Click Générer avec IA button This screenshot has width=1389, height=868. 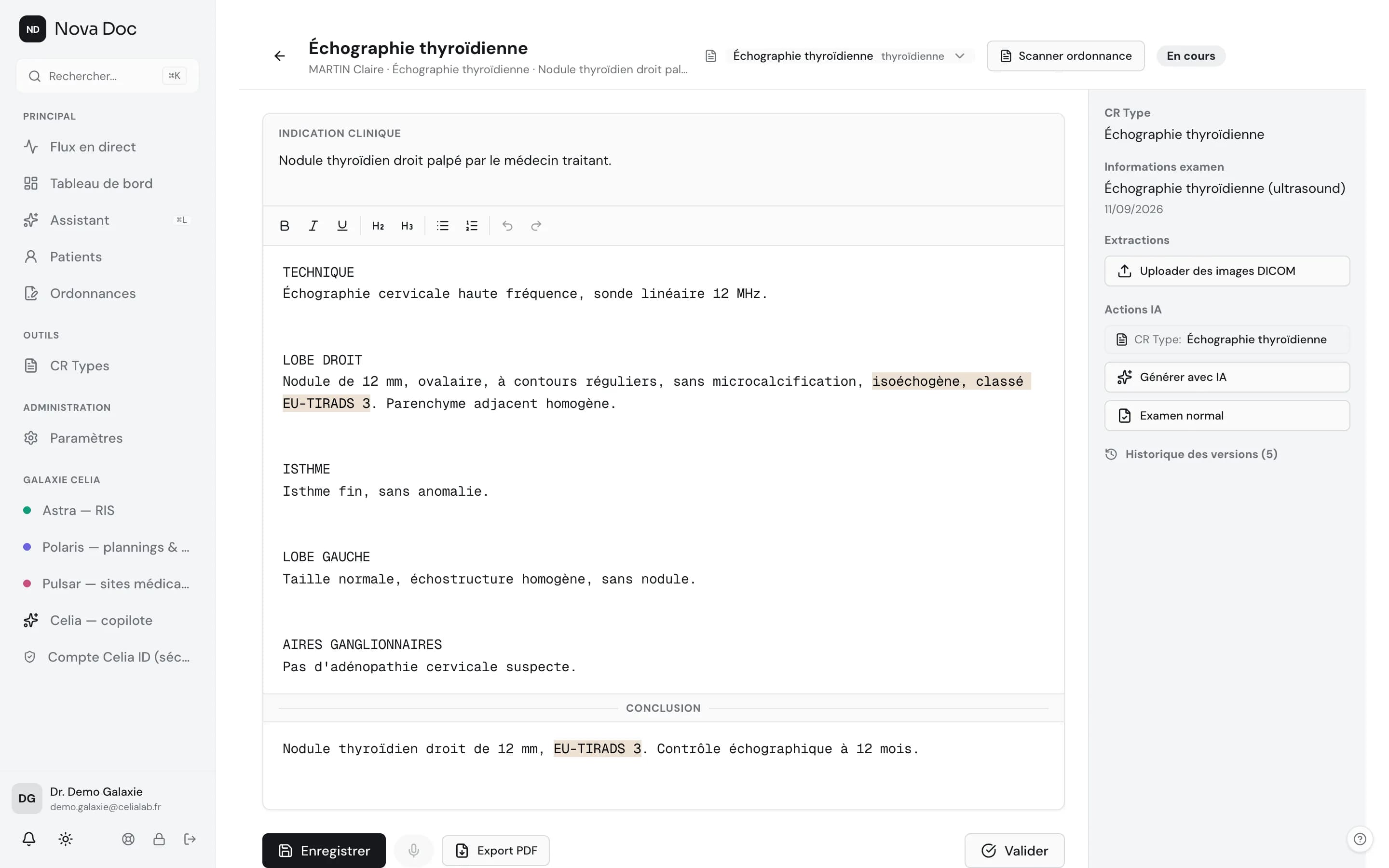pyautogui.click(x=1226, y=377)
